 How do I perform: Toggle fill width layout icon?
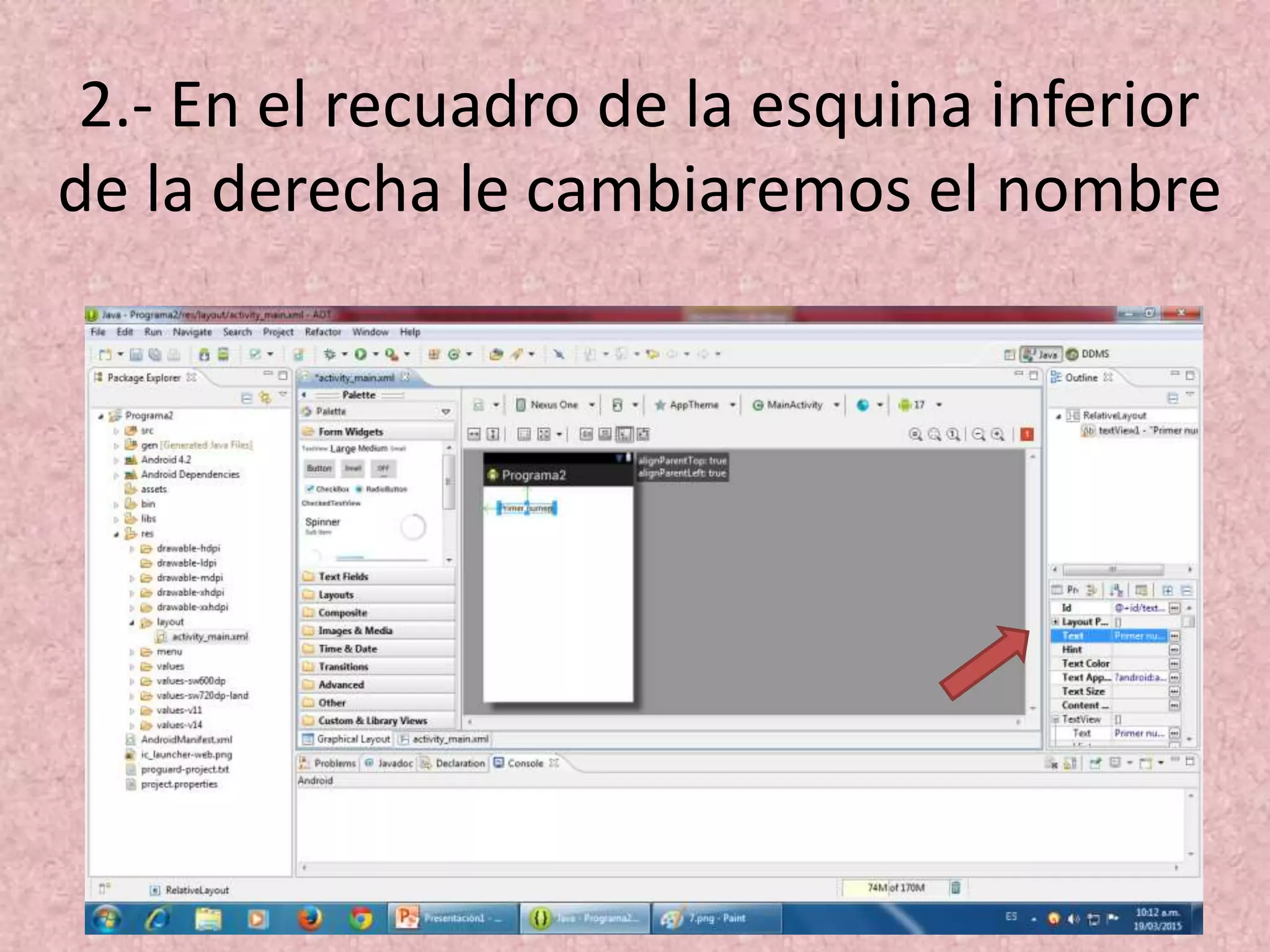[474, 434]
